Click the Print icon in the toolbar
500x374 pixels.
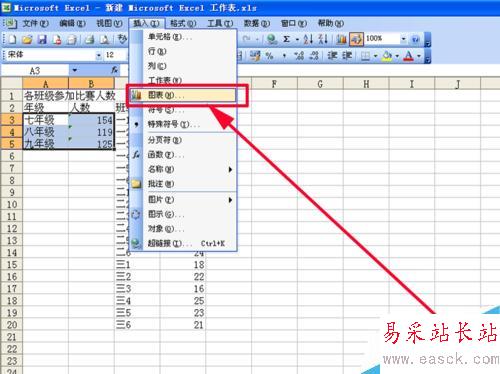71,39
